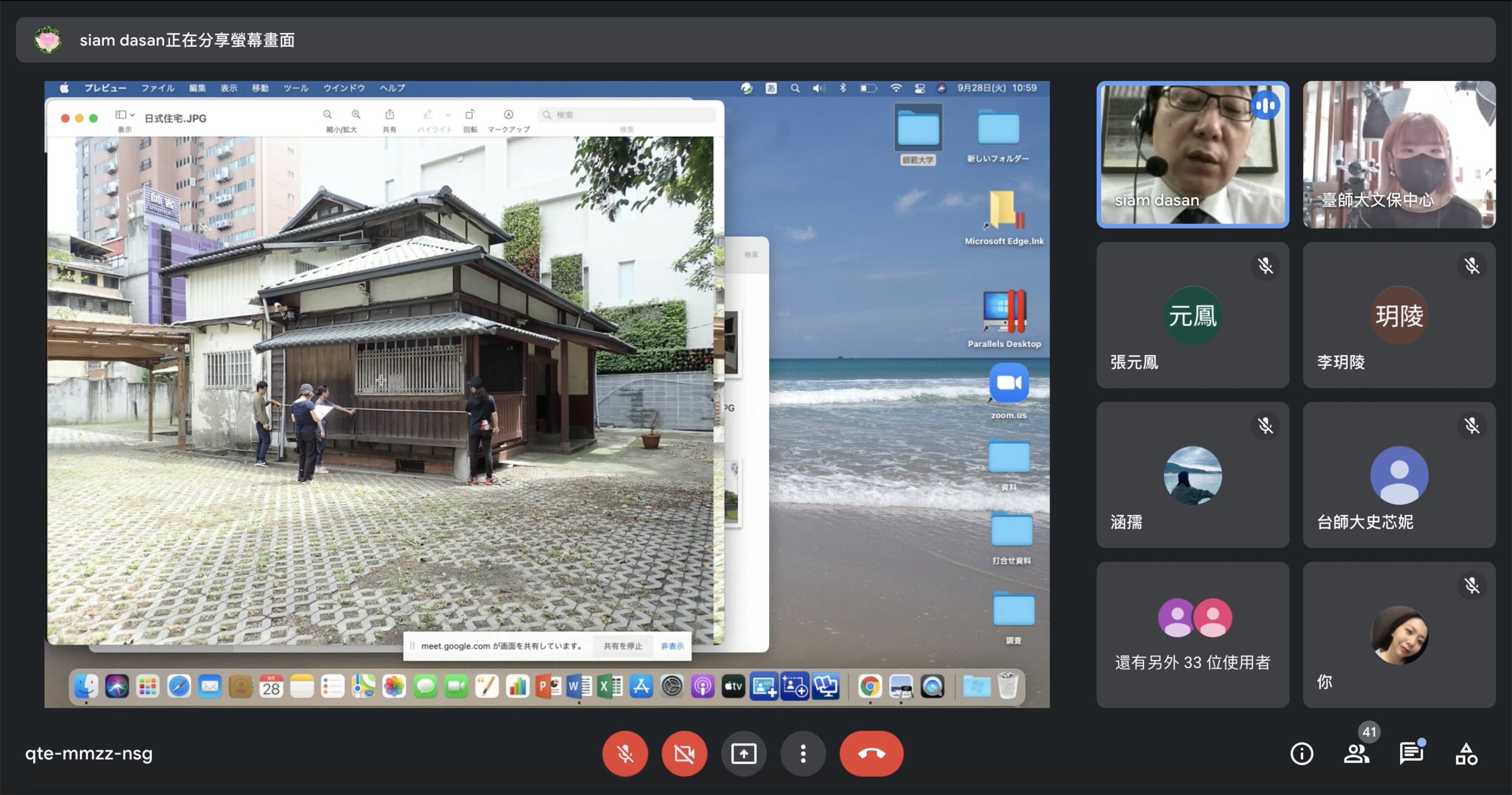Select siam dasan's video tile
Screen dimensions: 1512x795
[1193, 154]
